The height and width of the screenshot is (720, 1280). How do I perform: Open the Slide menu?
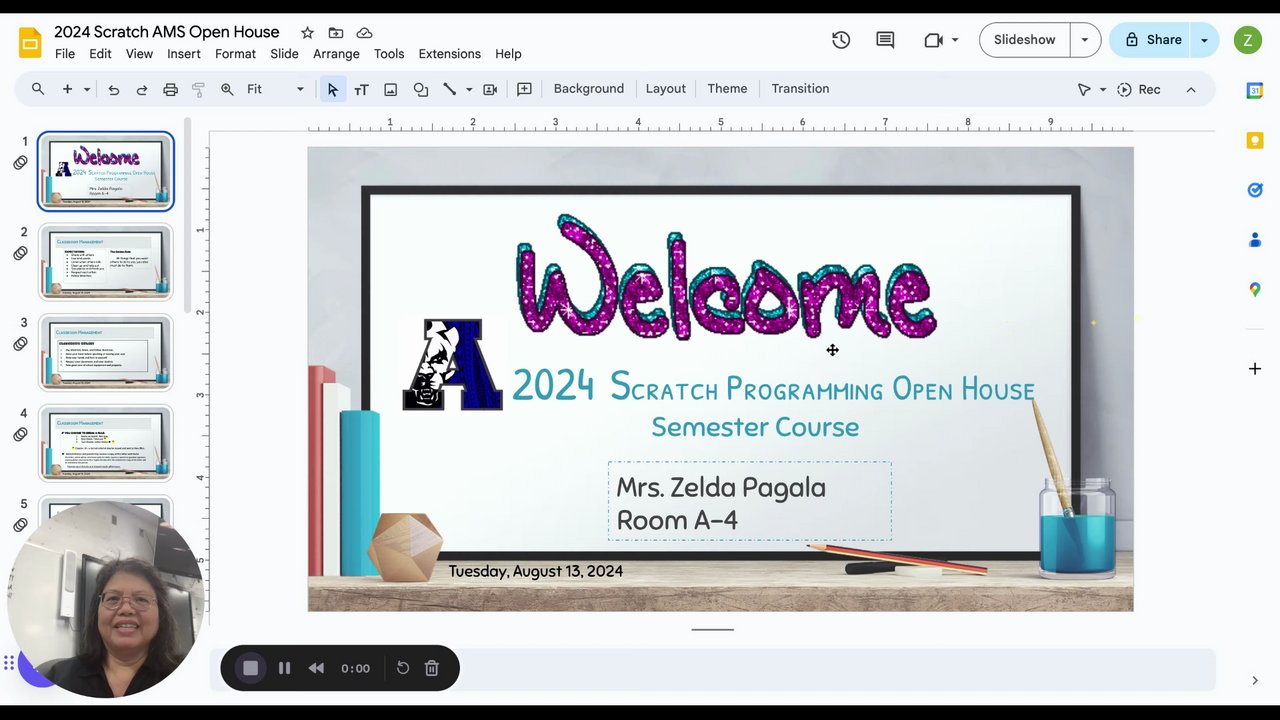(x=284, y=54)
